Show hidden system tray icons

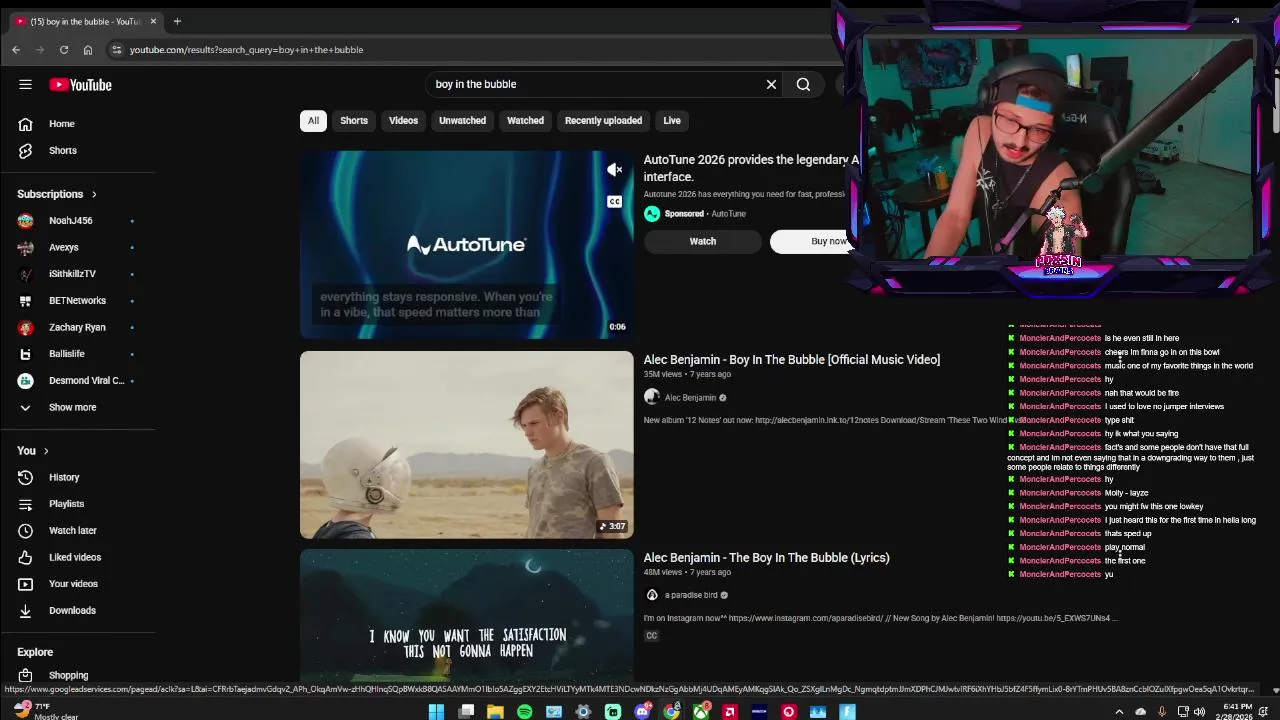click(x=1119, y=712)
